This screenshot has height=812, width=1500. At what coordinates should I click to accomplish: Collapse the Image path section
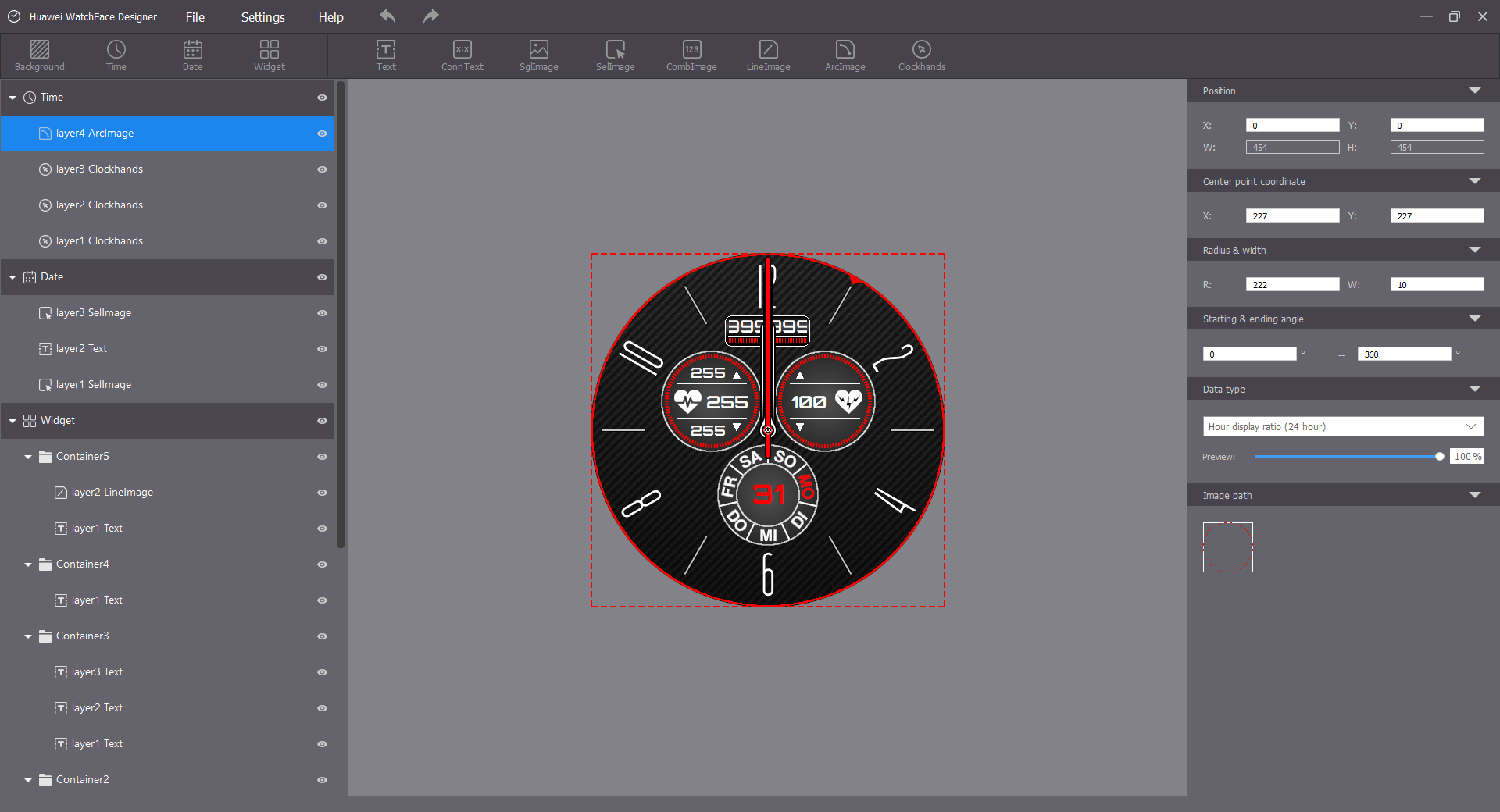[1475, 495]
